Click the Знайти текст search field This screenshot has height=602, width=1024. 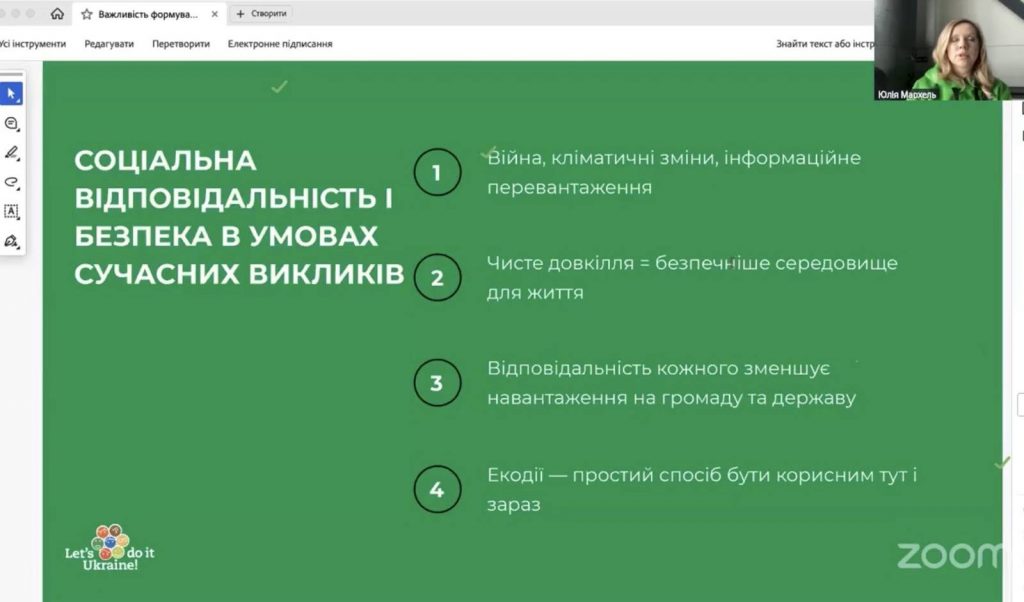click(x=824, y=44)
